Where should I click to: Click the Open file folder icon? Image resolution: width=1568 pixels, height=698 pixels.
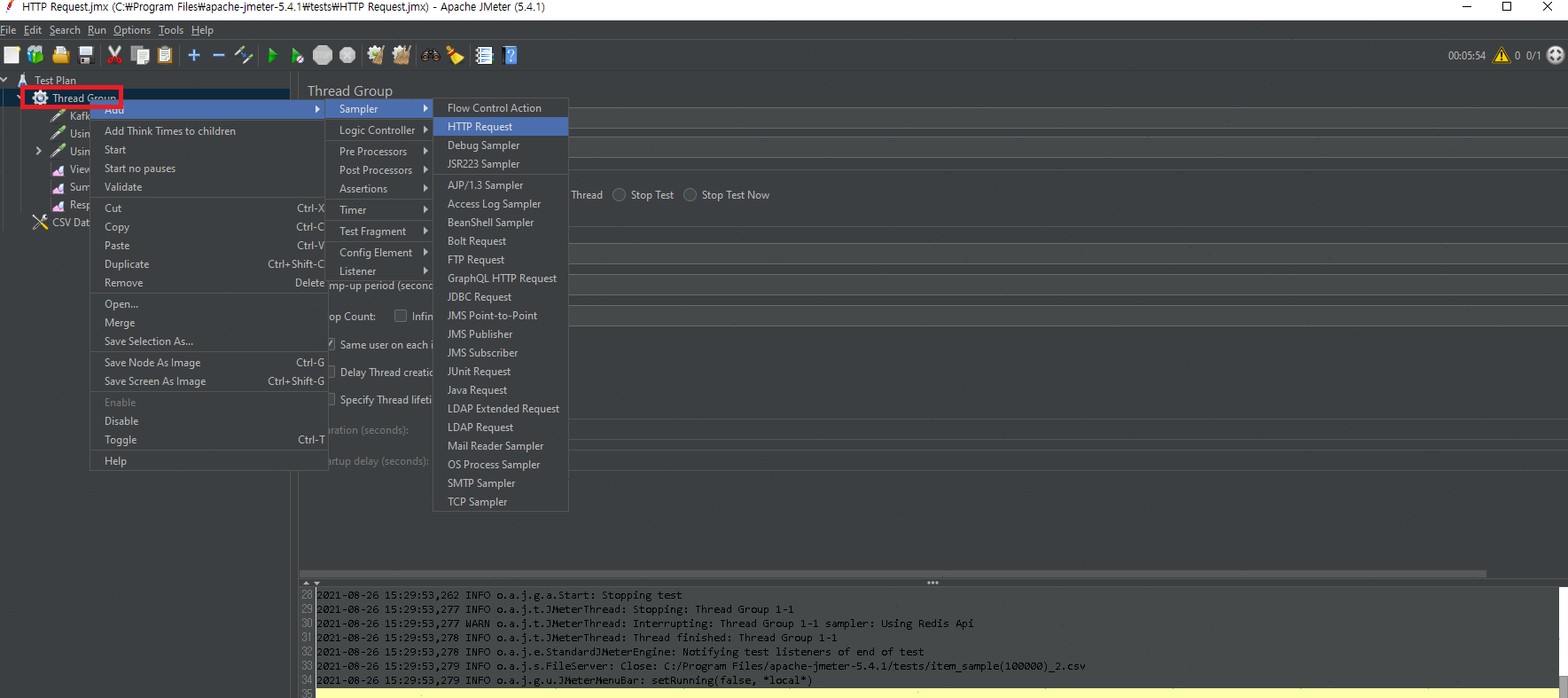61,55
